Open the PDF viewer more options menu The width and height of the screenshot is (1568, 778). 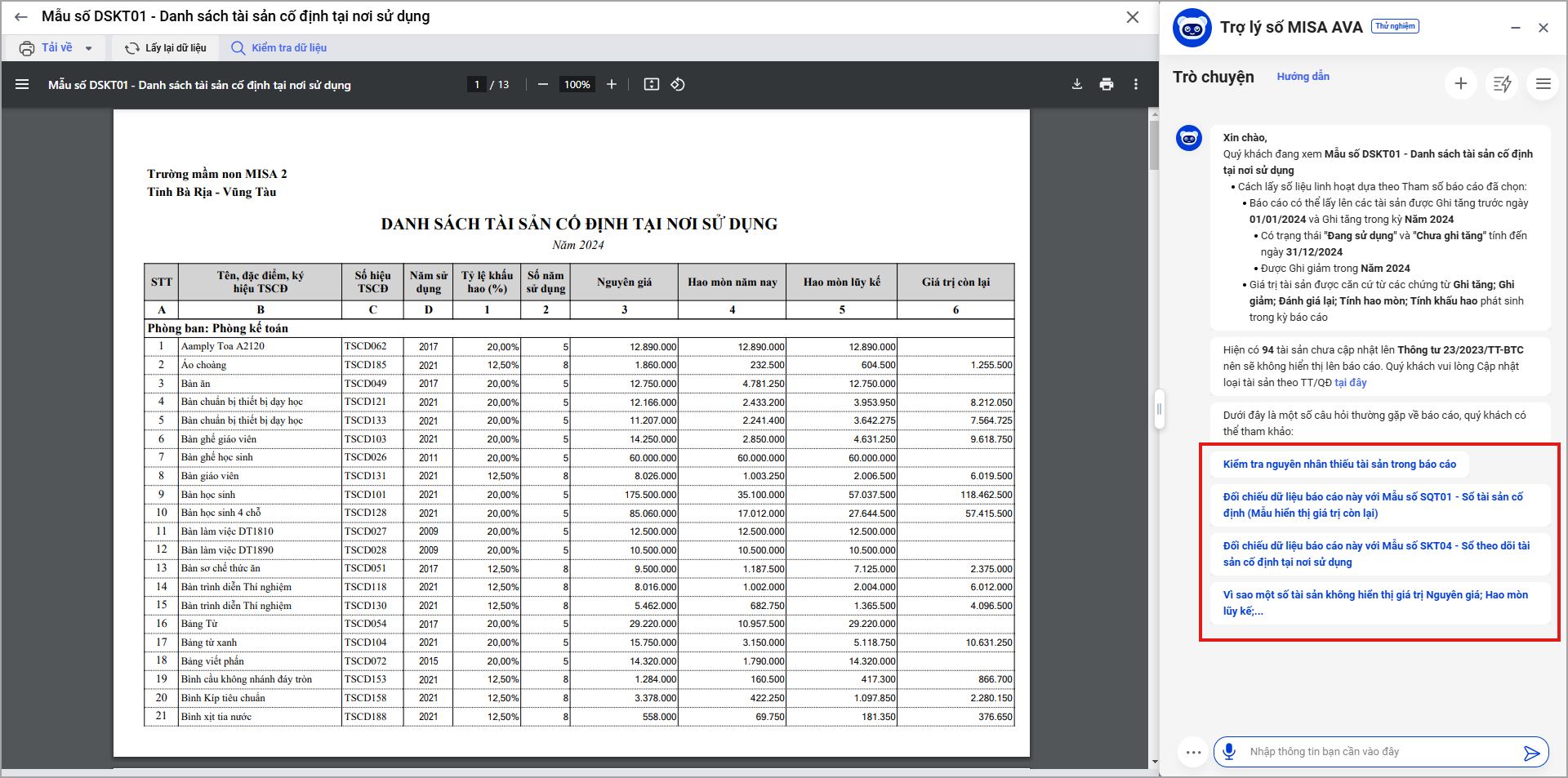click(x=1136, y=85)
